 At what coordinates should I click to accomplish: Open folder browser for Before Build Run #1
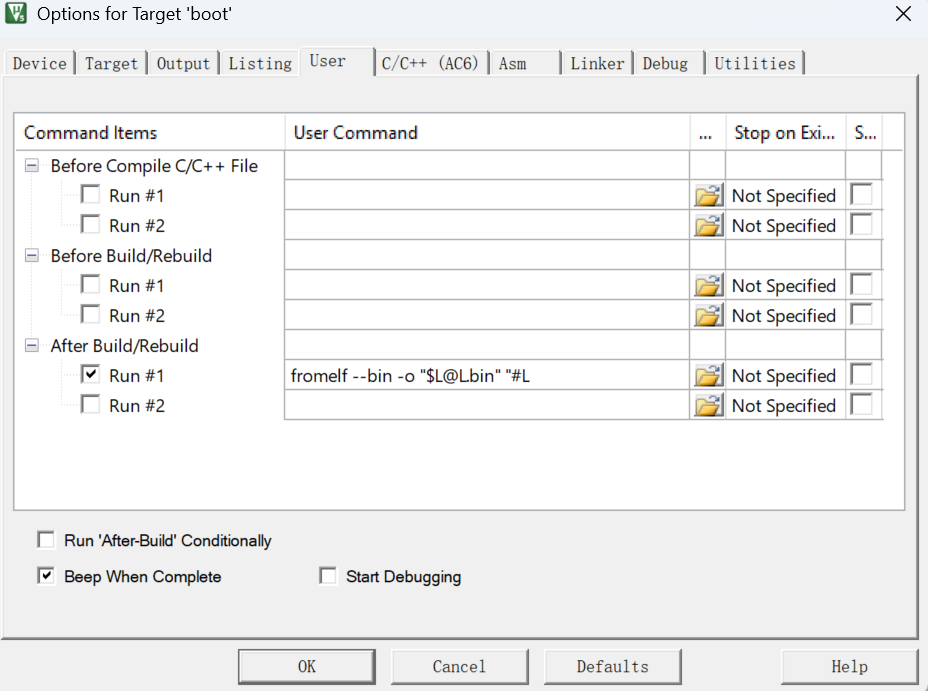[708, 286]
